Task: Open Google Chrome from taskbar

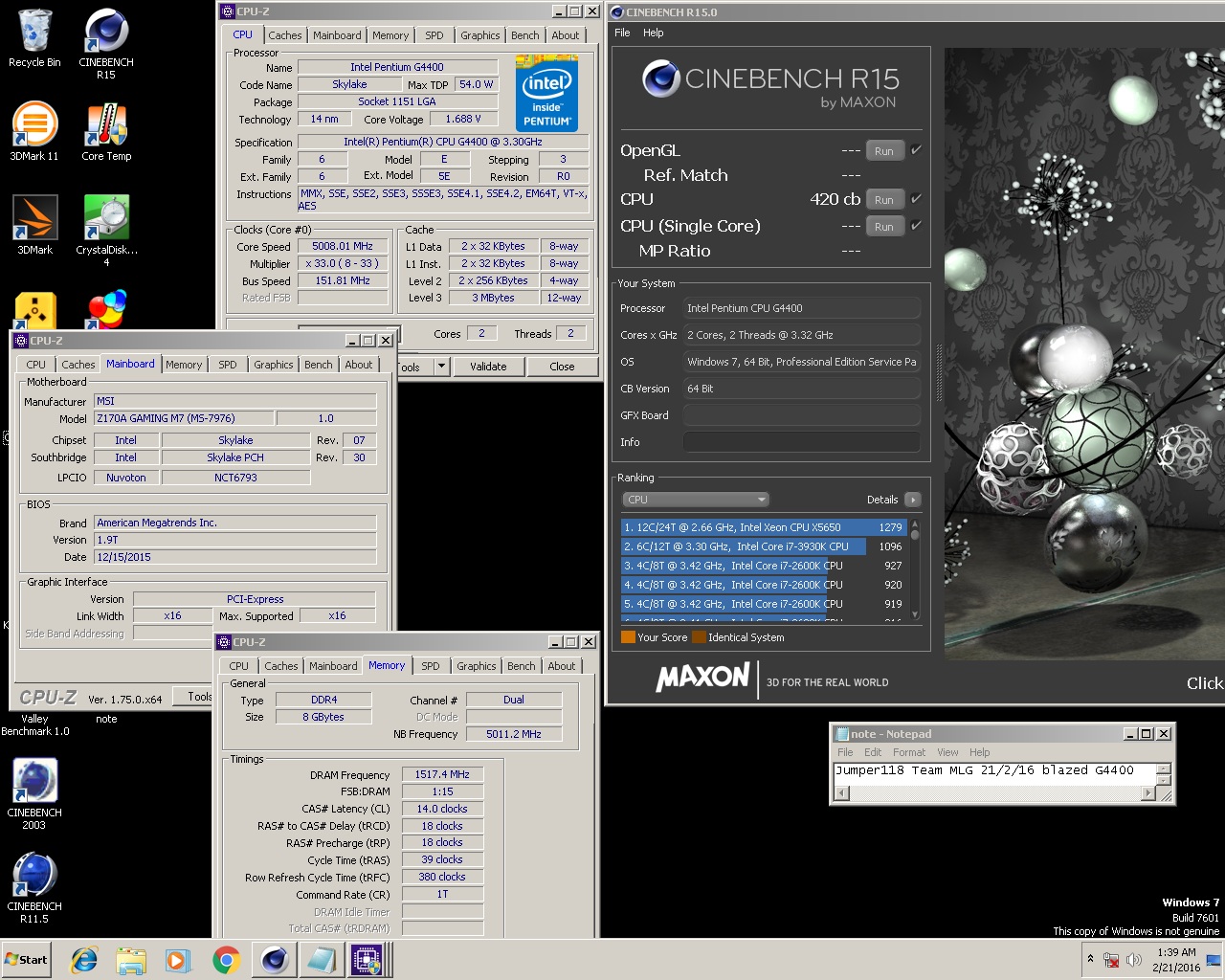Action: 226,960
